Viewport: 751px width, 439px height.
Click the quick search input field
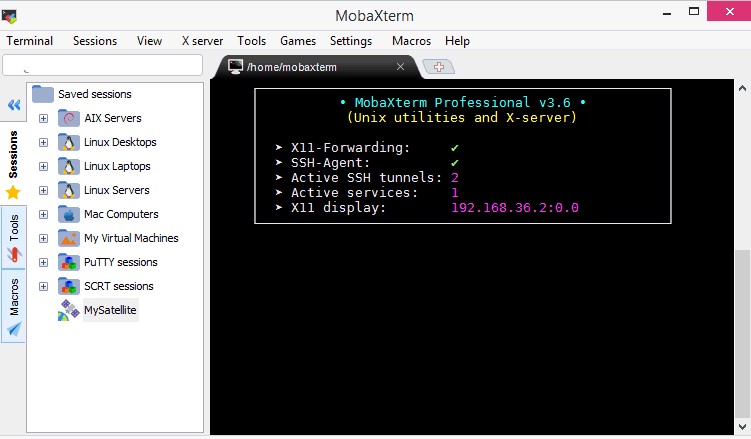click(x=102, y=65)
